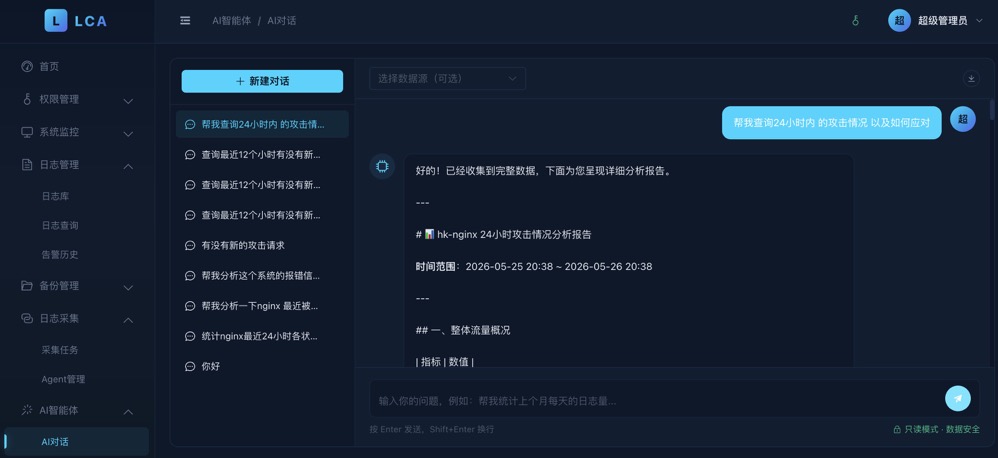998x458 pixels.
Task: Toggle the sidebar collapse hamburger icon
Action: coord(185,21)
